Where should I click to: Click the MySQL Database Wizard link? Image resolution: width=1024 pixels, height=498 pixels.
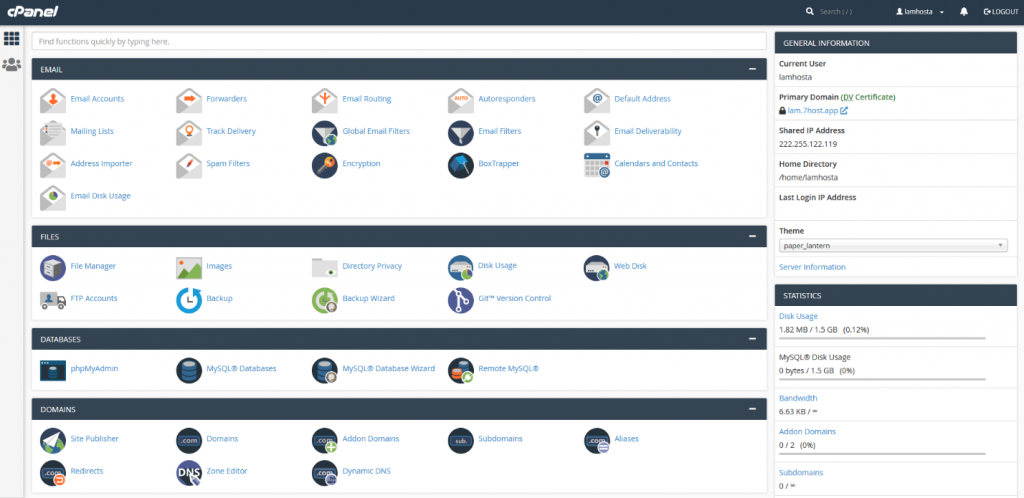click(389, 368)
